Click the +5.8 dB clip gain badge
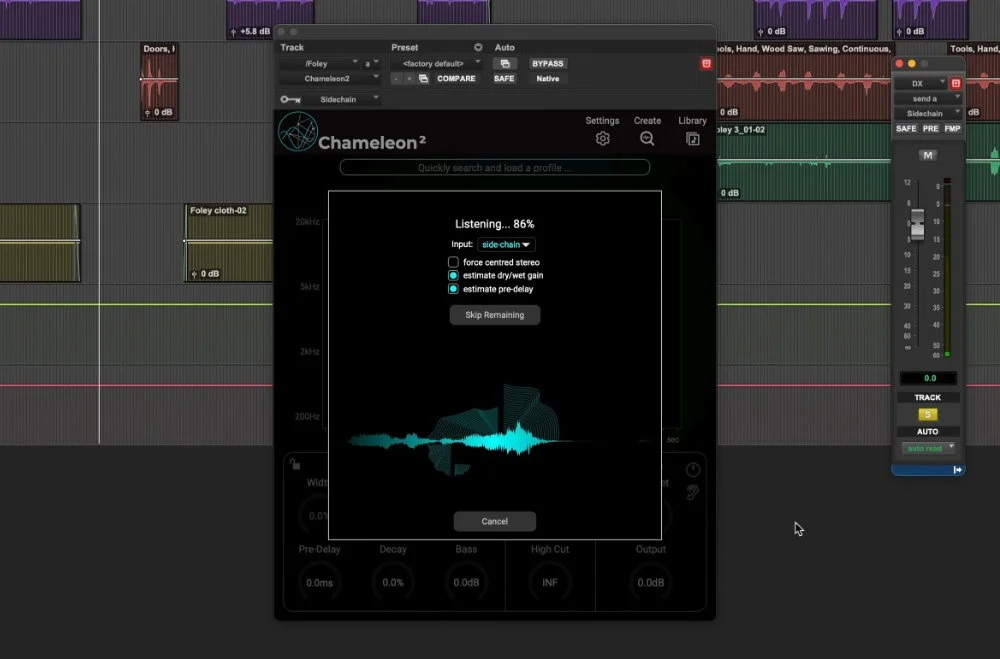Image resolution: width=1000 pixels, height=659 pixels. [251, 31]
